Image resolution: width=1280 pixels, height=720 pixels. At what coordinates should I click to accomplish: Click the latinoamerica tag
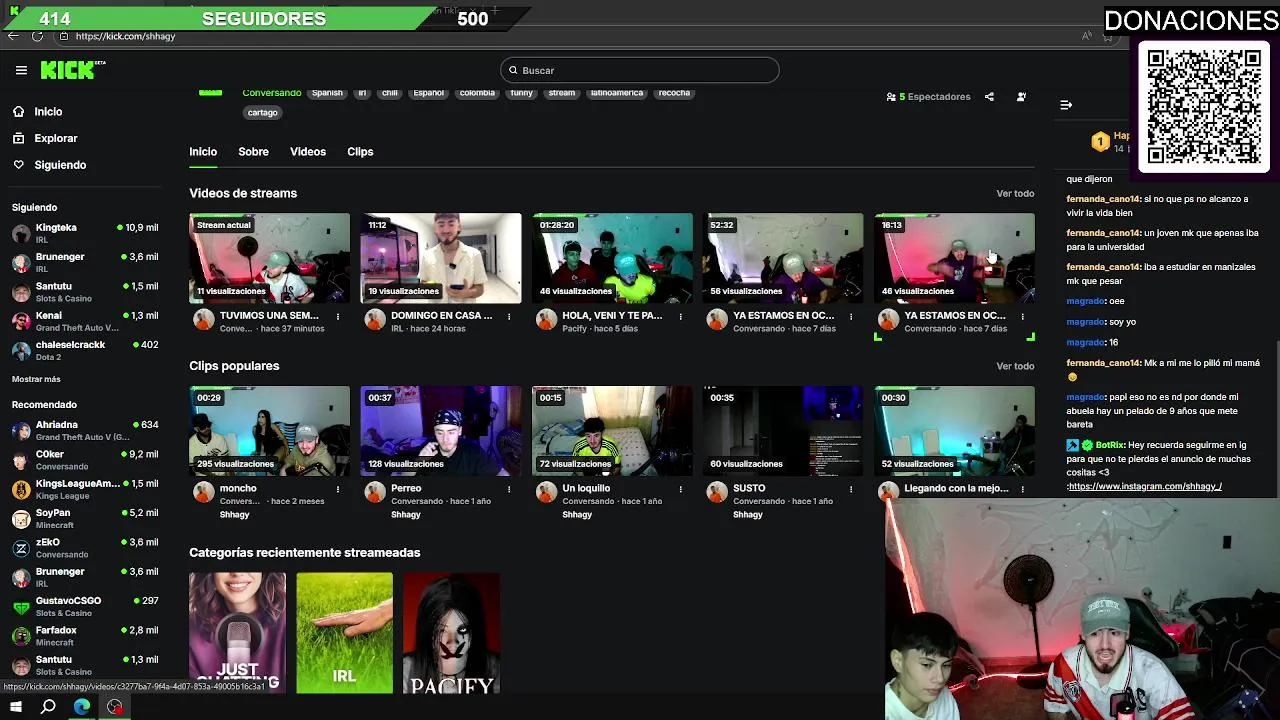pos(617,93)
